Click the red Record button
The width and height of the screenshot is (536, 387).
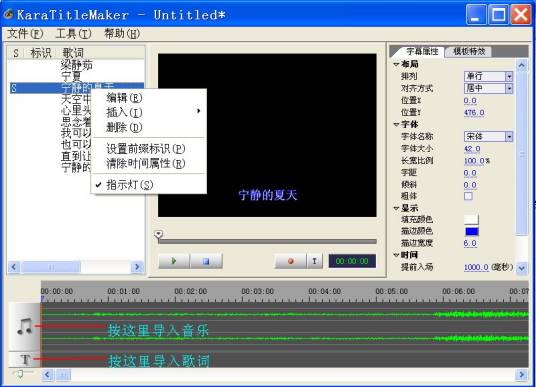[291, 261]
